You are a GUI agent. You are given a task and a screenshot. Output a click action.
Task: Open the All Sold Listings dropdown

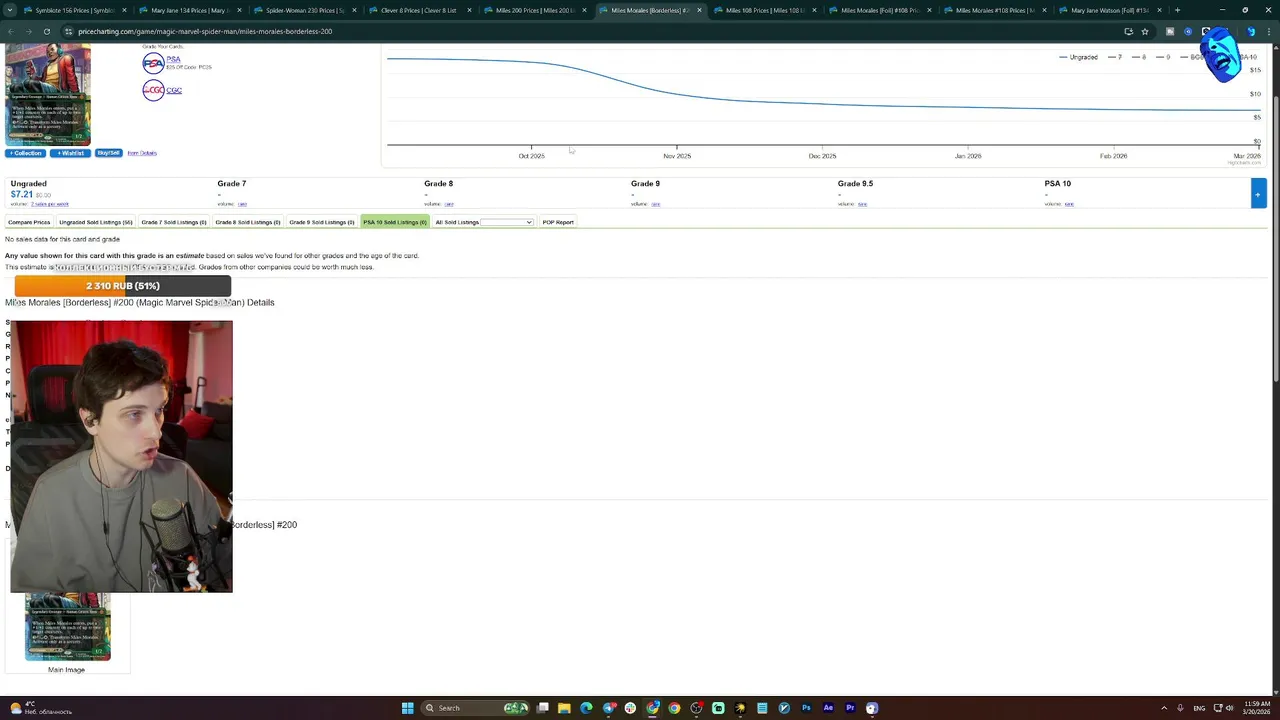(507, 222)
